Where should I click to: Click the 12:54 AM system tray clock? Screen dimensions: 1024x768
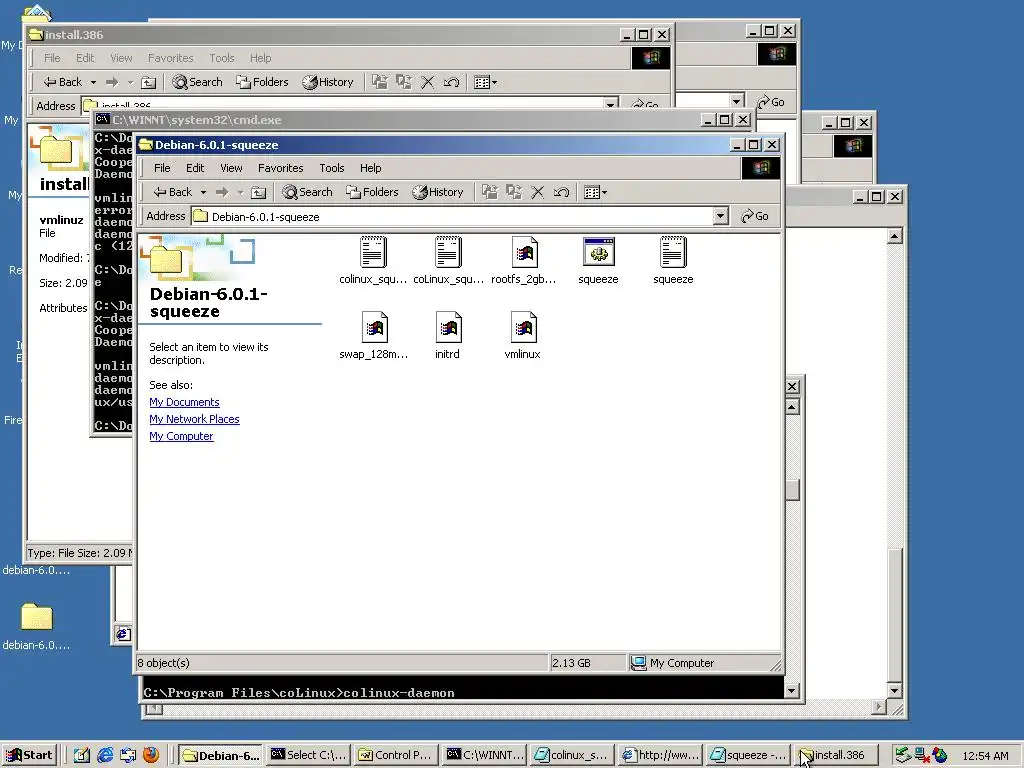pos(985,756)
